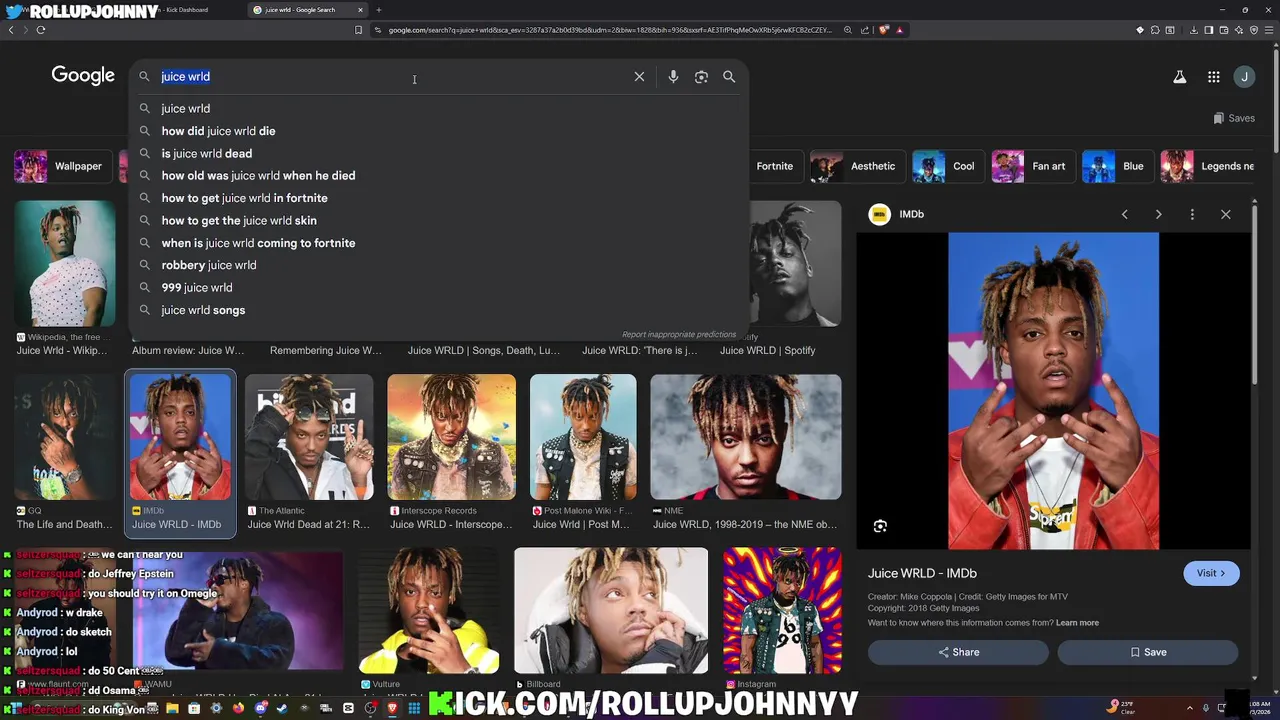Bookmark this page icon in address bar
Viewport: 1280px width, 720px height.
(358, 30)
